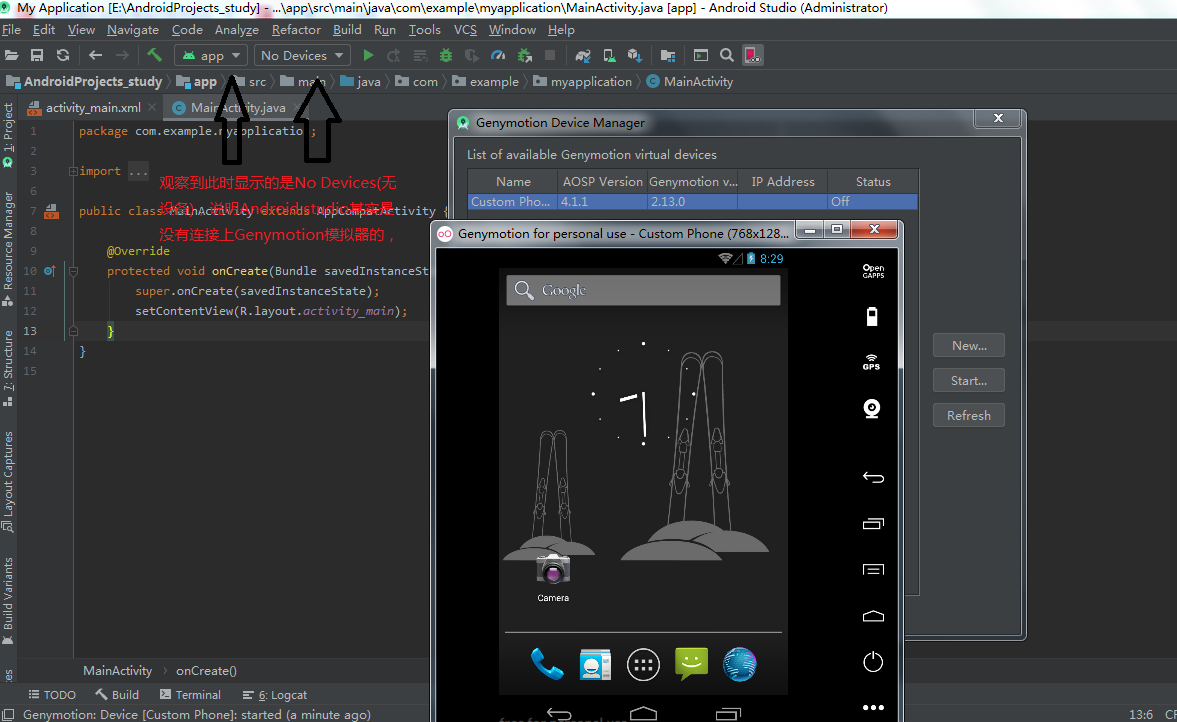The height and width of the screenshot is (722, 1177).
Task: Select the Custom Phone device row
Action: tap(692, 201)
